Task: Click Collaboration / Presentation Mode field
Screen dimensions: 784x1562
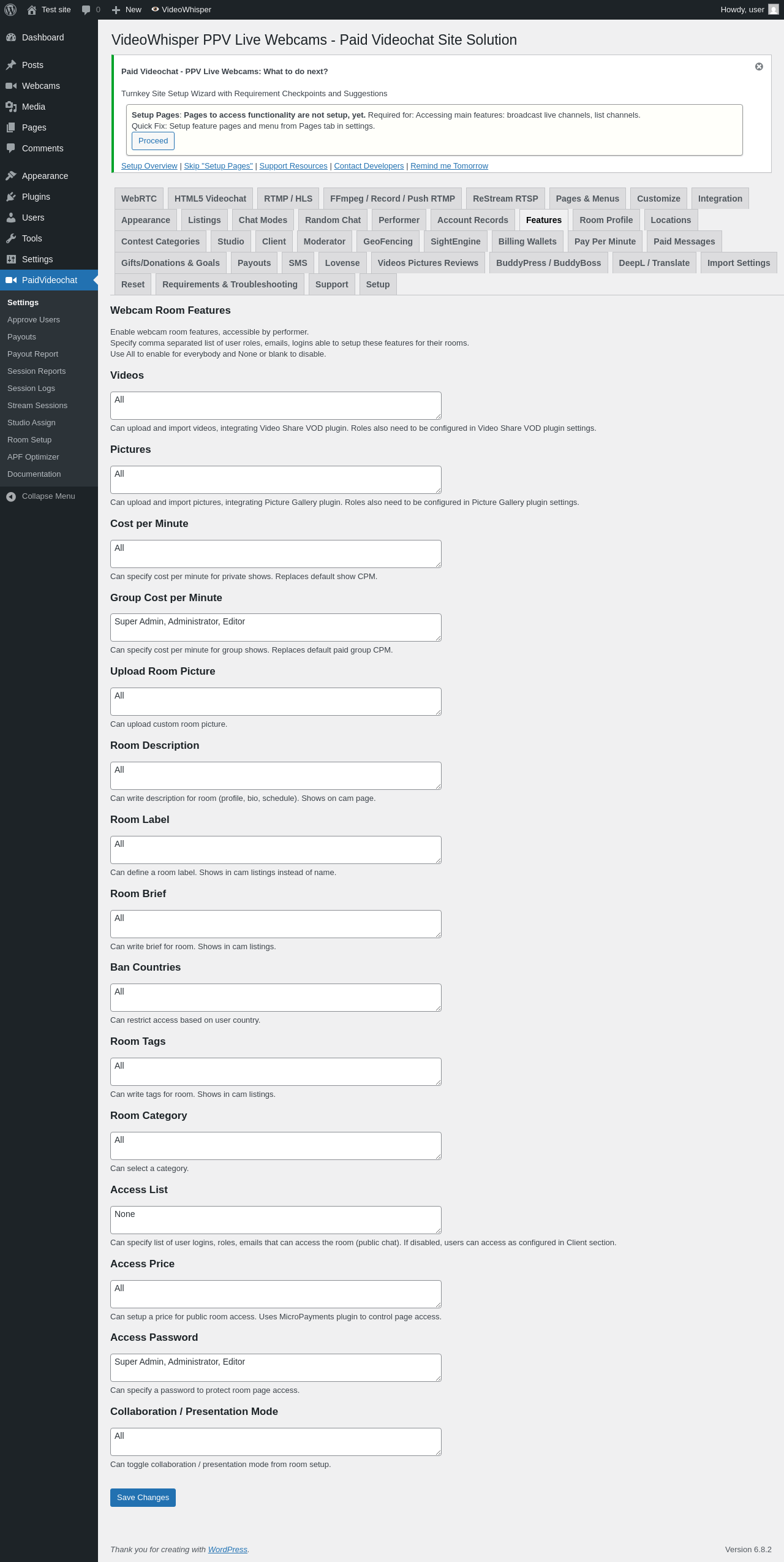Action: [276, 1442]
